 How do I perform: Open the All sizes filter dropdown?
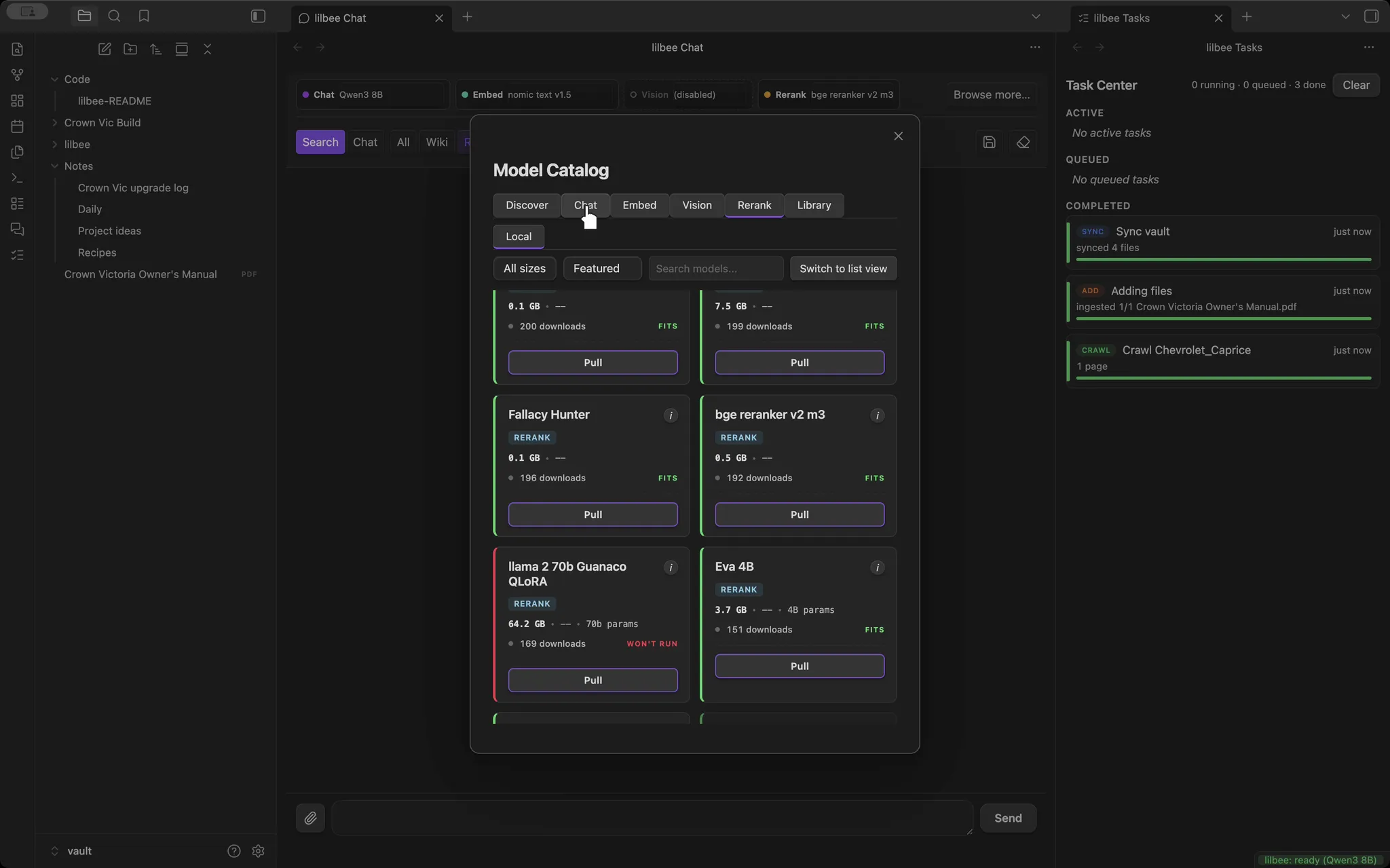[x=524, y=268]
